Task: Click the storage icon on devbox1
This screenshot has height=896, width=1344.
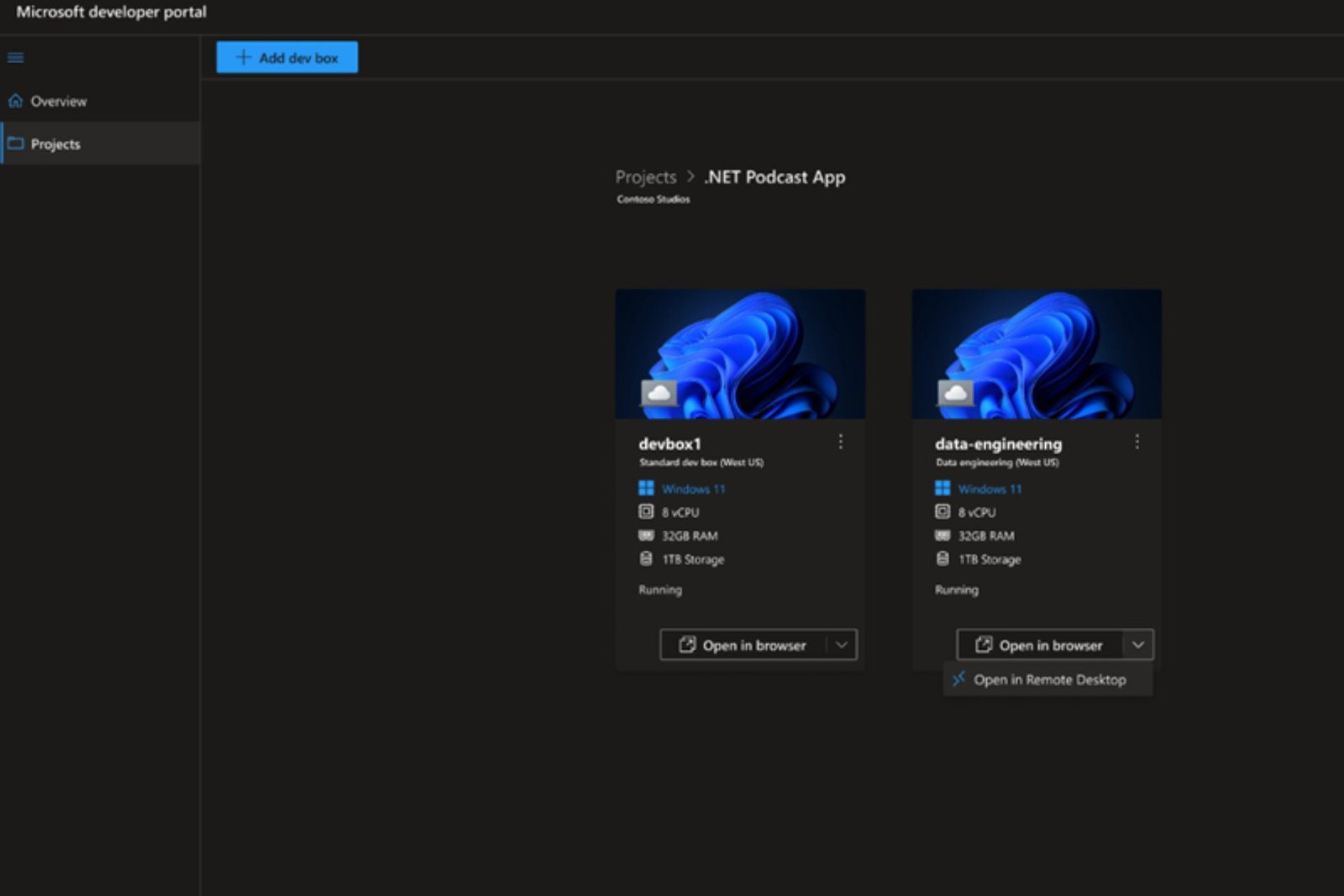Action: pos(646,558)
